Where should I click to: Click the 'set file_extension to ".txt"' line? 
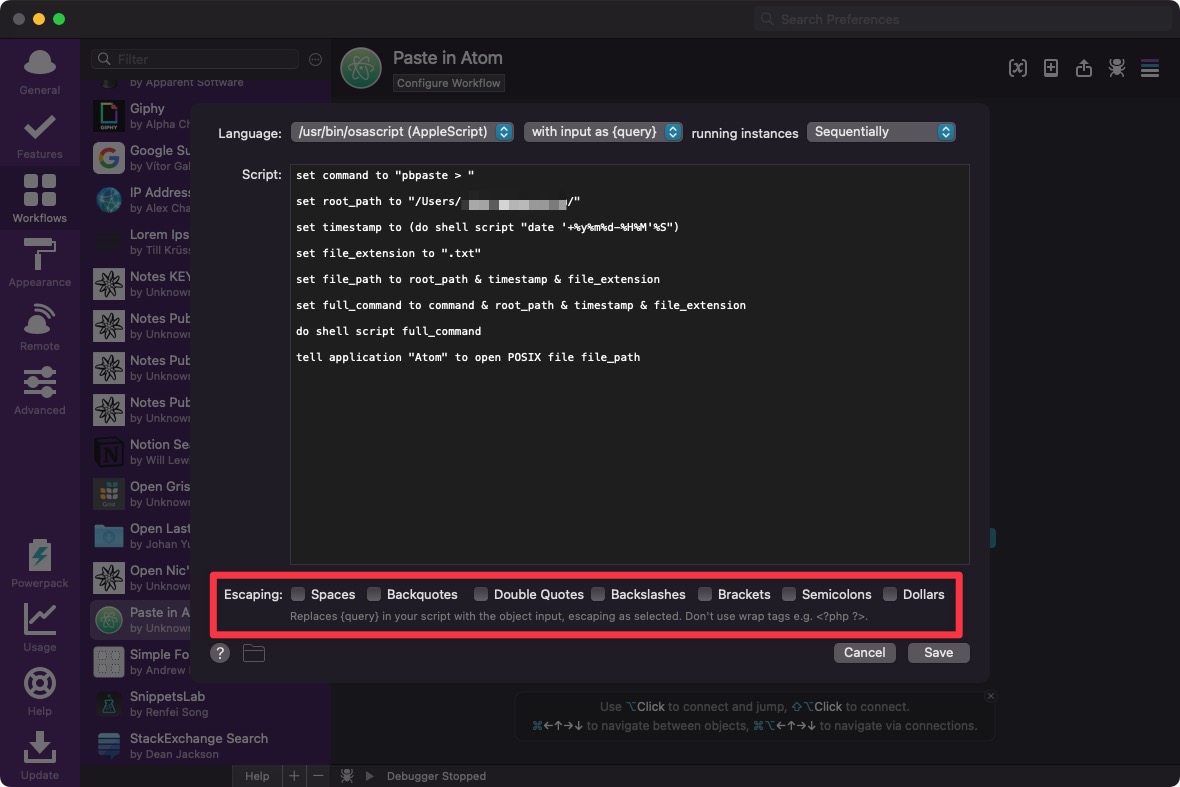coord(388,254)
